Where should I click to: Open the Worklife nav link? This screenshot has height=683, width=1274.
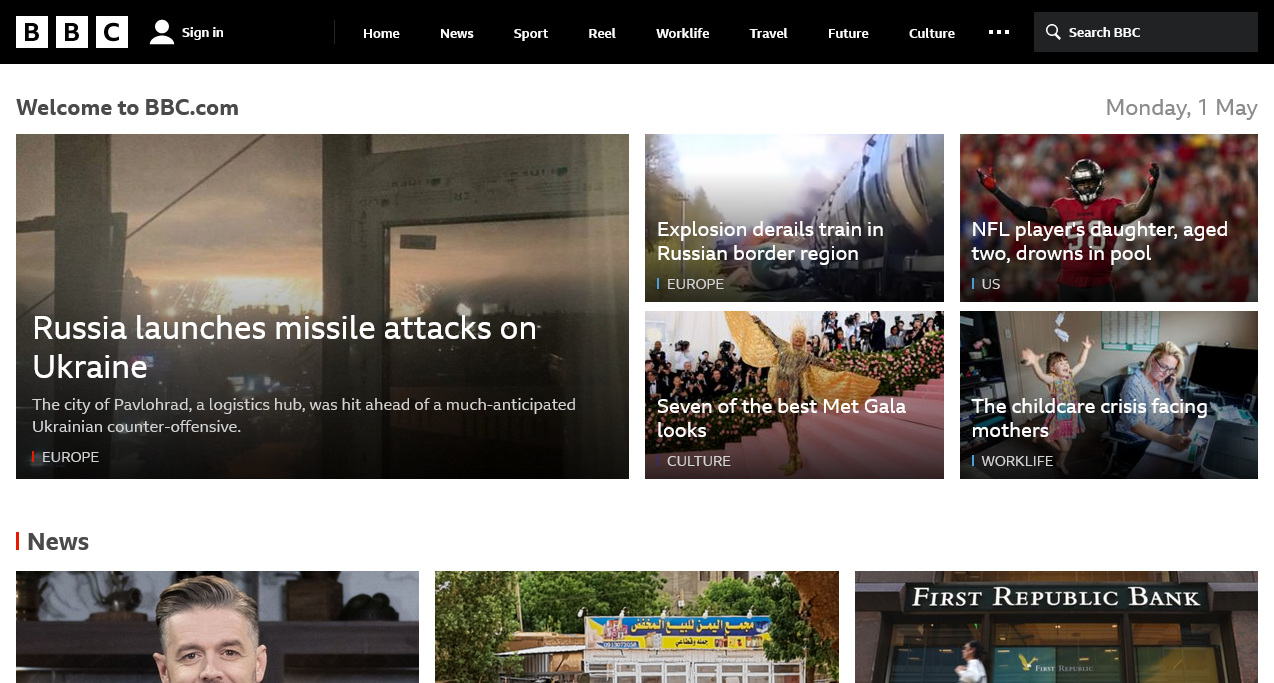tap(683, 33)
